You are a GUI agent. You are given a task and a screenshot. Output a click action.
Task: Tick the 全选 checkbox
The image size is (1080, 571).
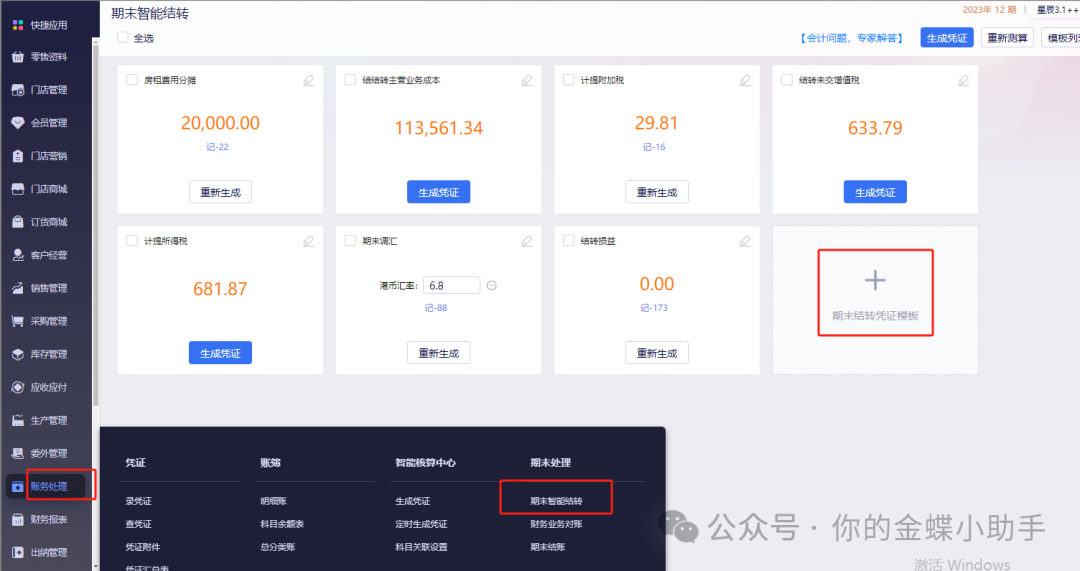[x=123, y=38]
